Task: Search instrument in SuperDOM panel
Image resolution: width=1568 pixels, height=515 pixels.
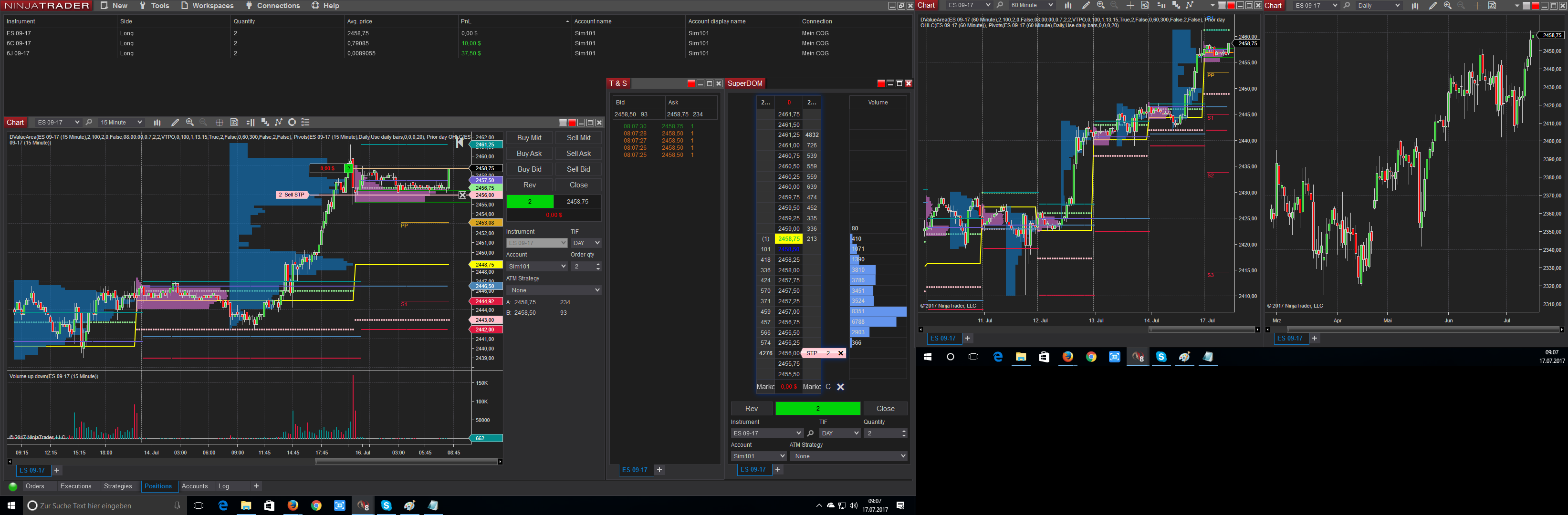Action: tap(810, 433)
